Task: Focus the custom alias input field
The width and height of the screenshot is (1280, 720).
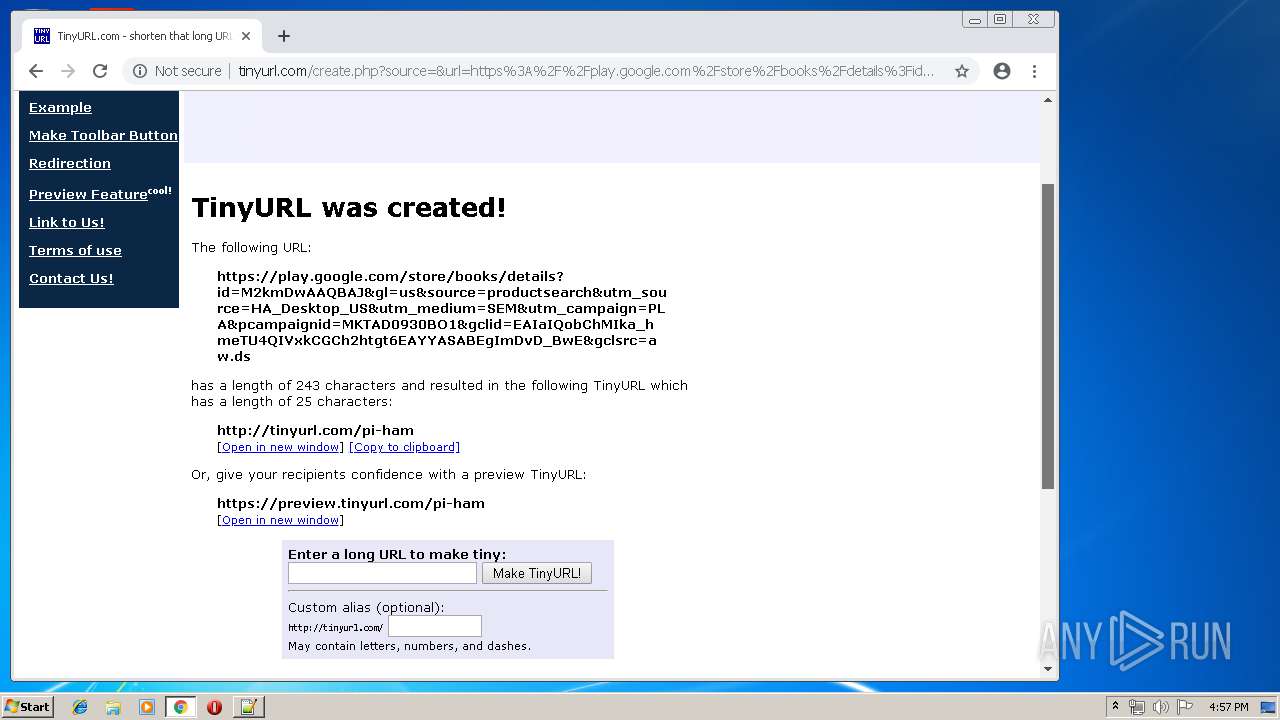Action: (x=435, y=626)
